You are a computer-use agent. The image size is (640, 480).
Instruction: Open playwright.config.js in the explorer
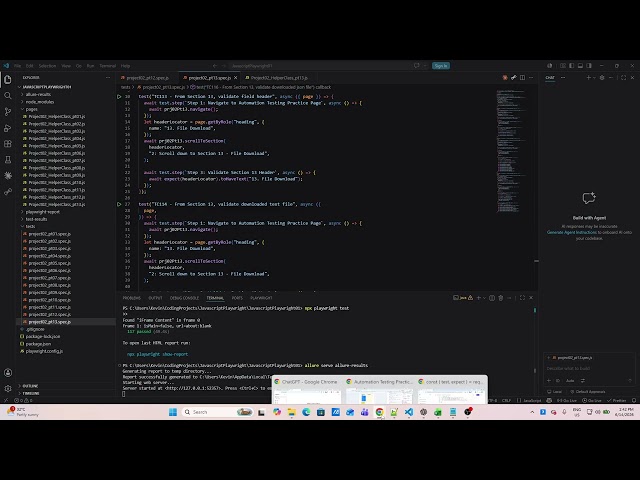(44, 351)
